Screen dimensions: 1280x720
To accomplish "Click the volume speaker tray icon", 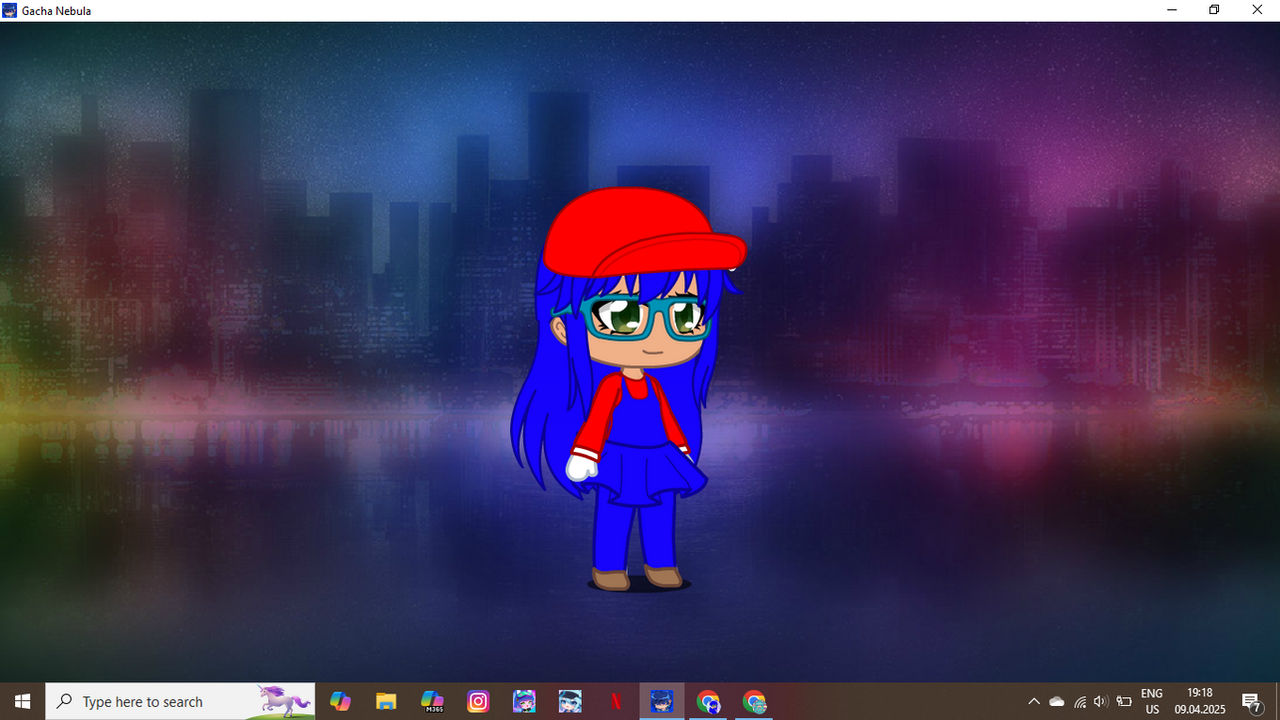I will pos(1101,702).
